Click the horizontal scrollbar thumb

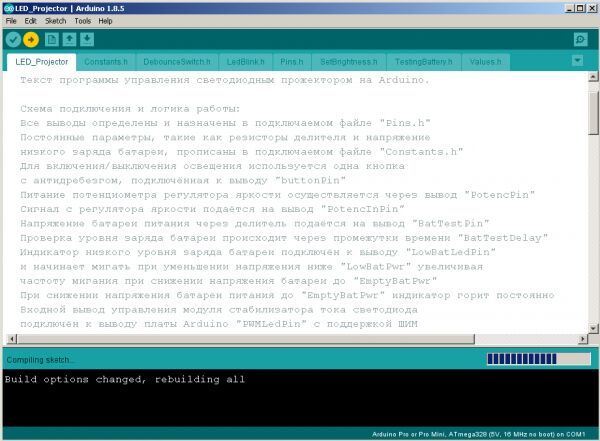coord(246,339)
